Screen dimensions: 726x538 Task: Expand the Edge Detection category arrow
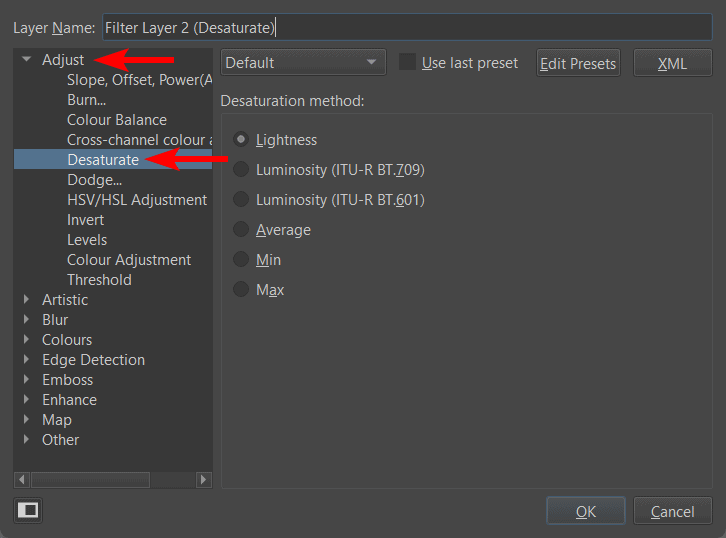click(27, 360)
